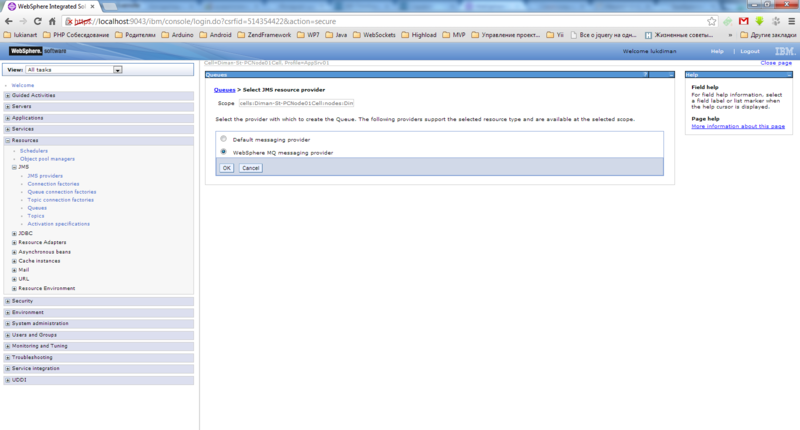Open the Java bookmarks folder
The image size is (800, 430).
336,35
